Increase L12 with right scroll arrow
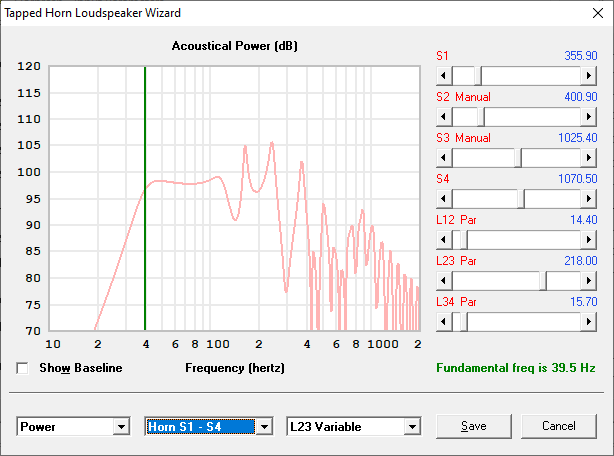Viewport: 614px width, 456px height. 588,240
